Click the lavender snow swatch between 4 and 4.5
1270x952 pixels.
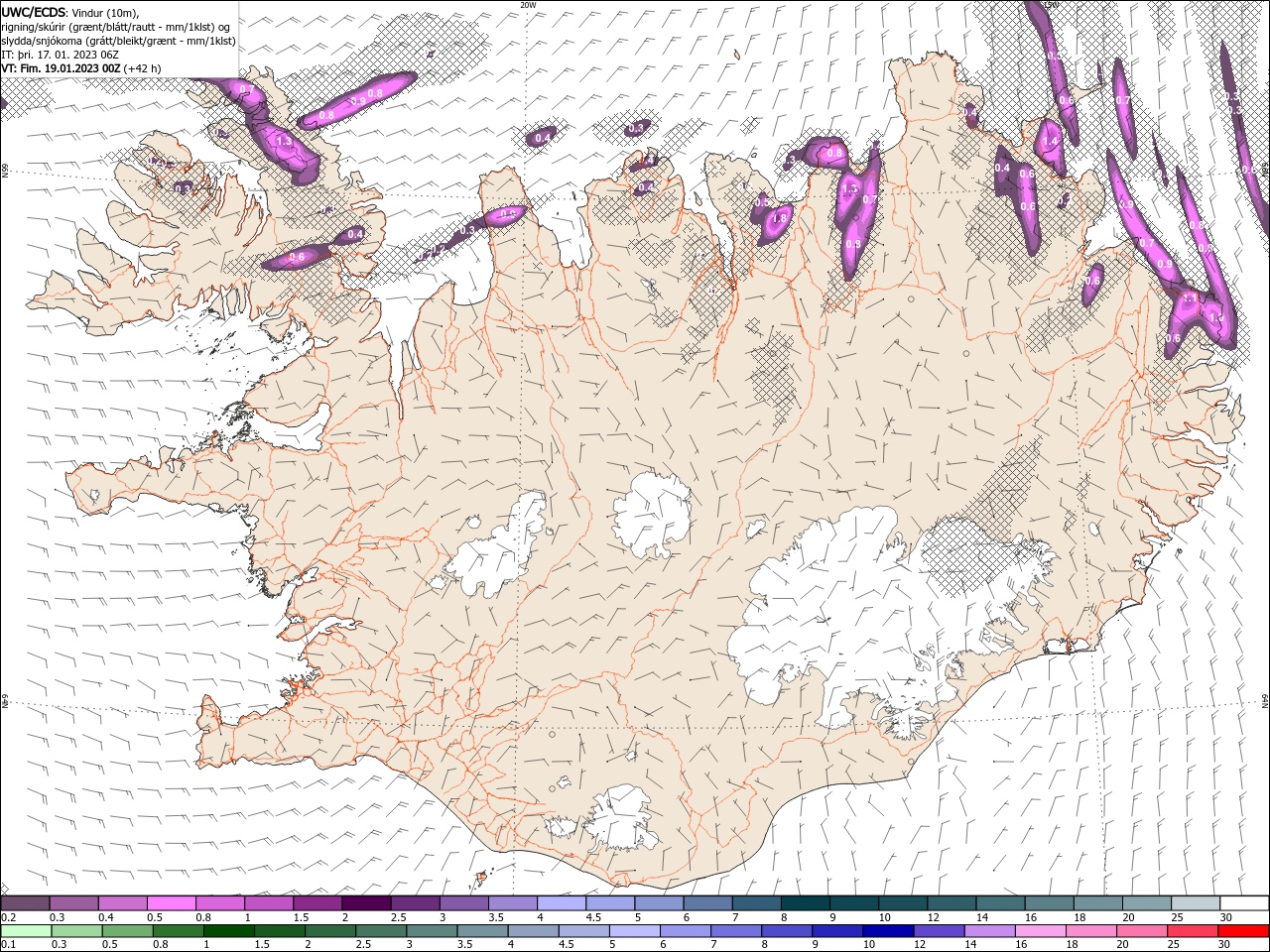click(561, 902)
